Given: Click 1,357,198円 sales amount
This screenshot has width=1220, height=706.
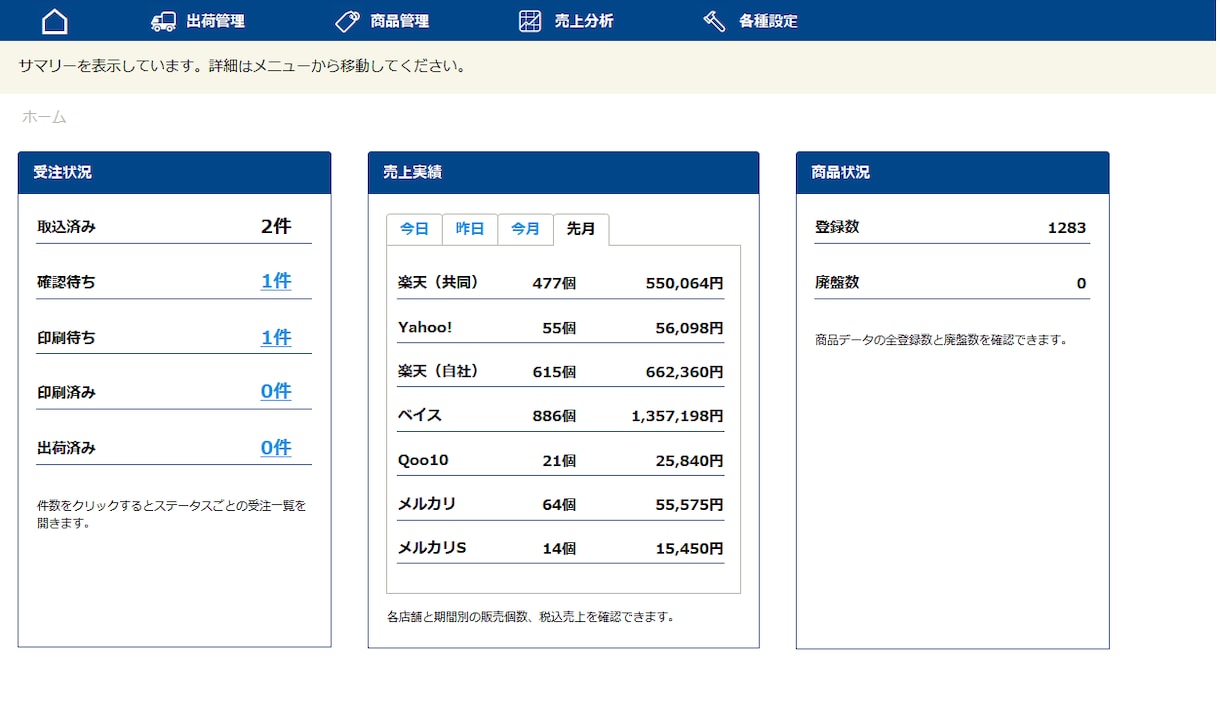Looking at the screenshot, I should [x=677, y=416].
